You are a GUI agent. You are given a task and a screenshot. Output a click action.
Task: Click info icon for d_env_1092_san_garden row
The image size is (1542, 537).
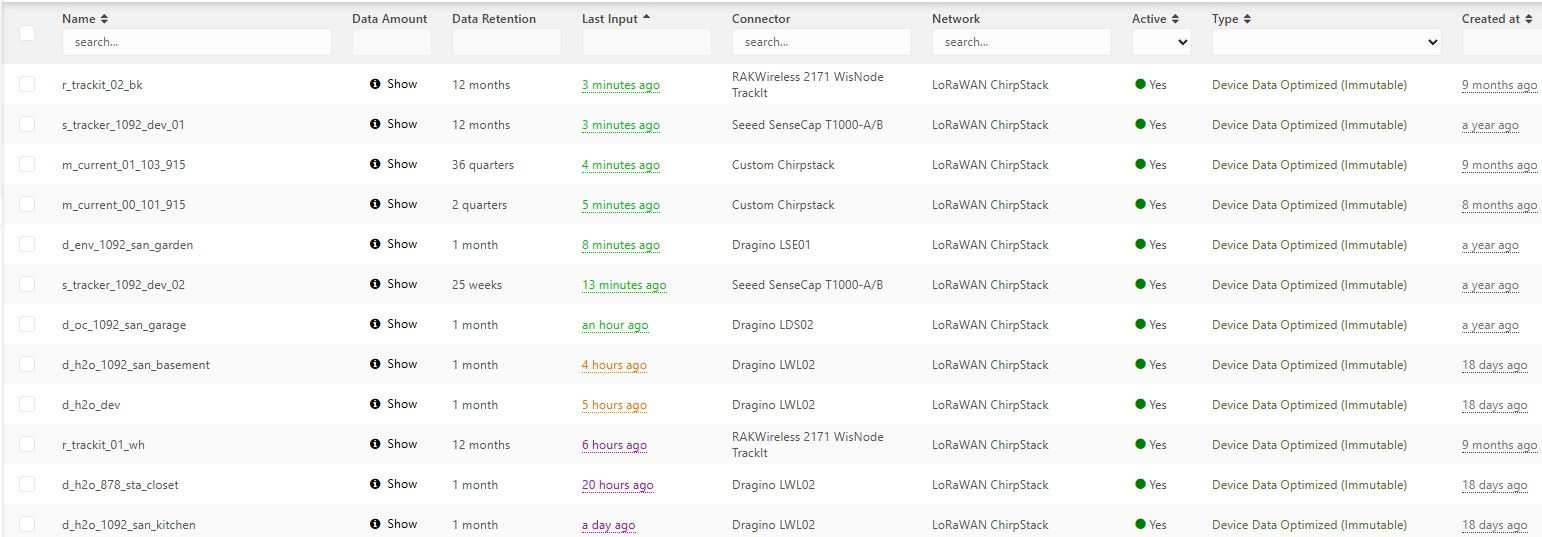375,244
